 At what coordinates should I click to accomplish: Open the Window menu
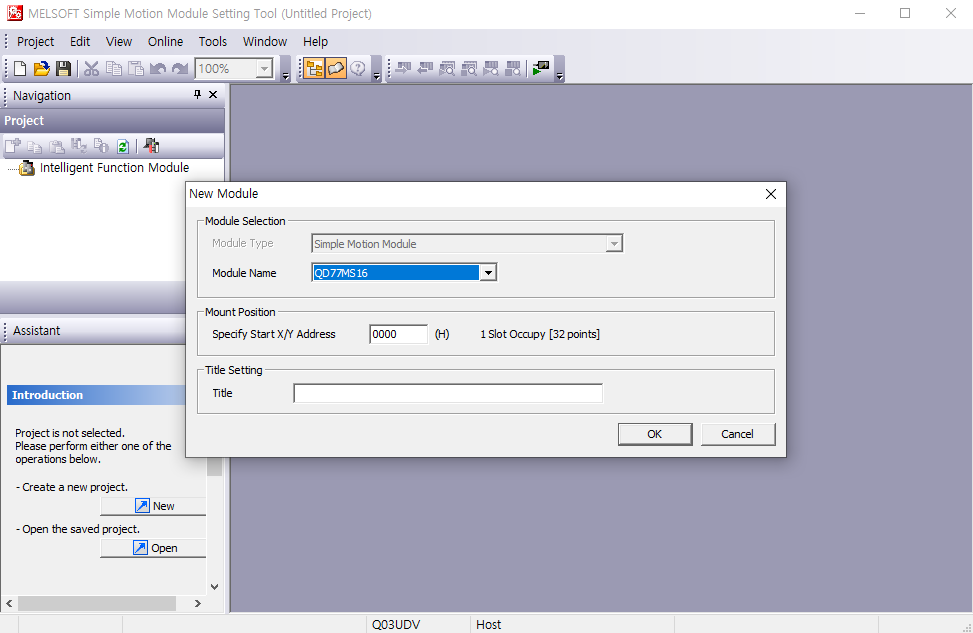tap(264, 42)
